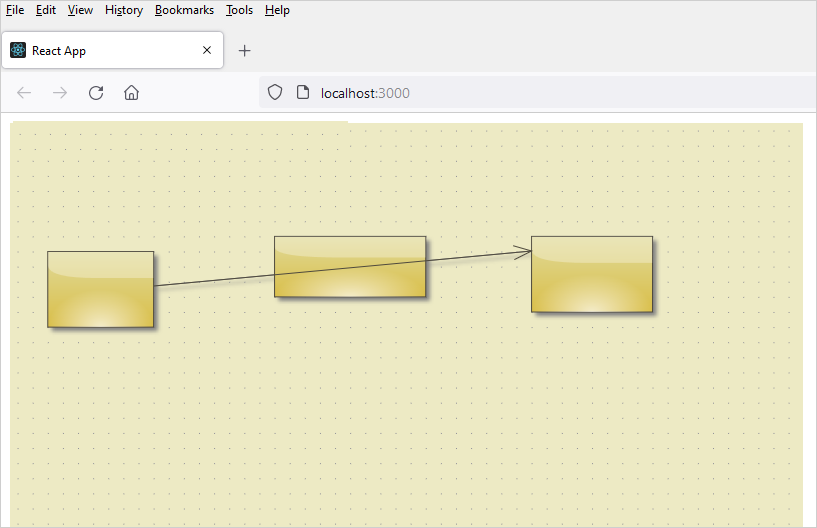The image size is (817, 528).
Task: Open the Edit menu
Action: [46, 10]
